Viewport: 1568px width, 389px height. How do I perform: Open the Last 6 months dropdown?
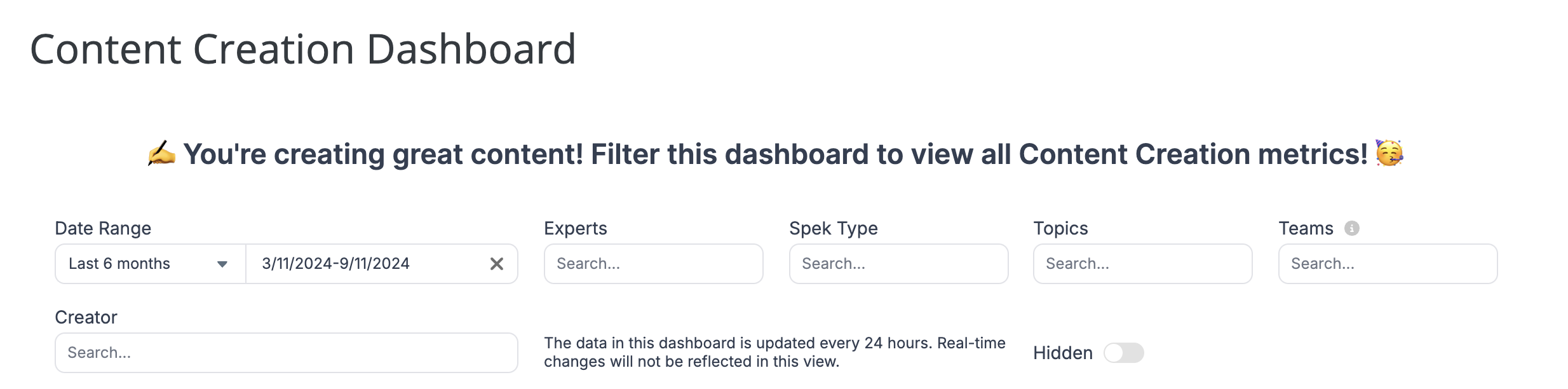[151, 264]
